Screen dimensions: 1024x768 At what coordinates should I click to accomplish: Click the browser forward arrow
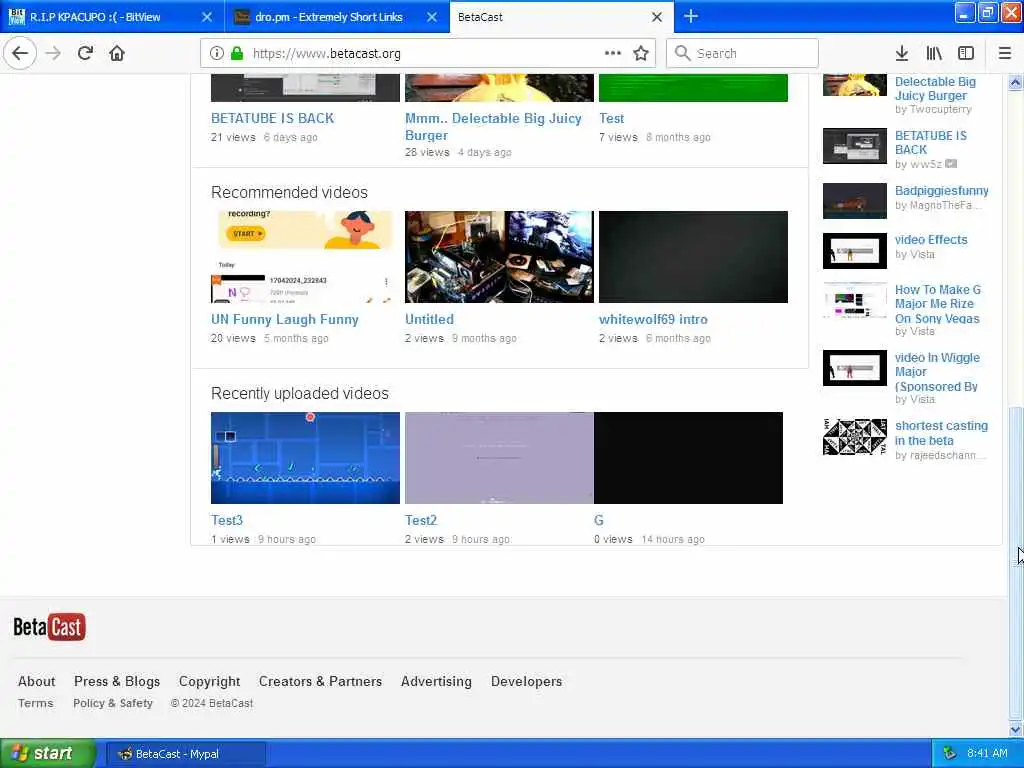pyautogui.click(x=54, y=54)
